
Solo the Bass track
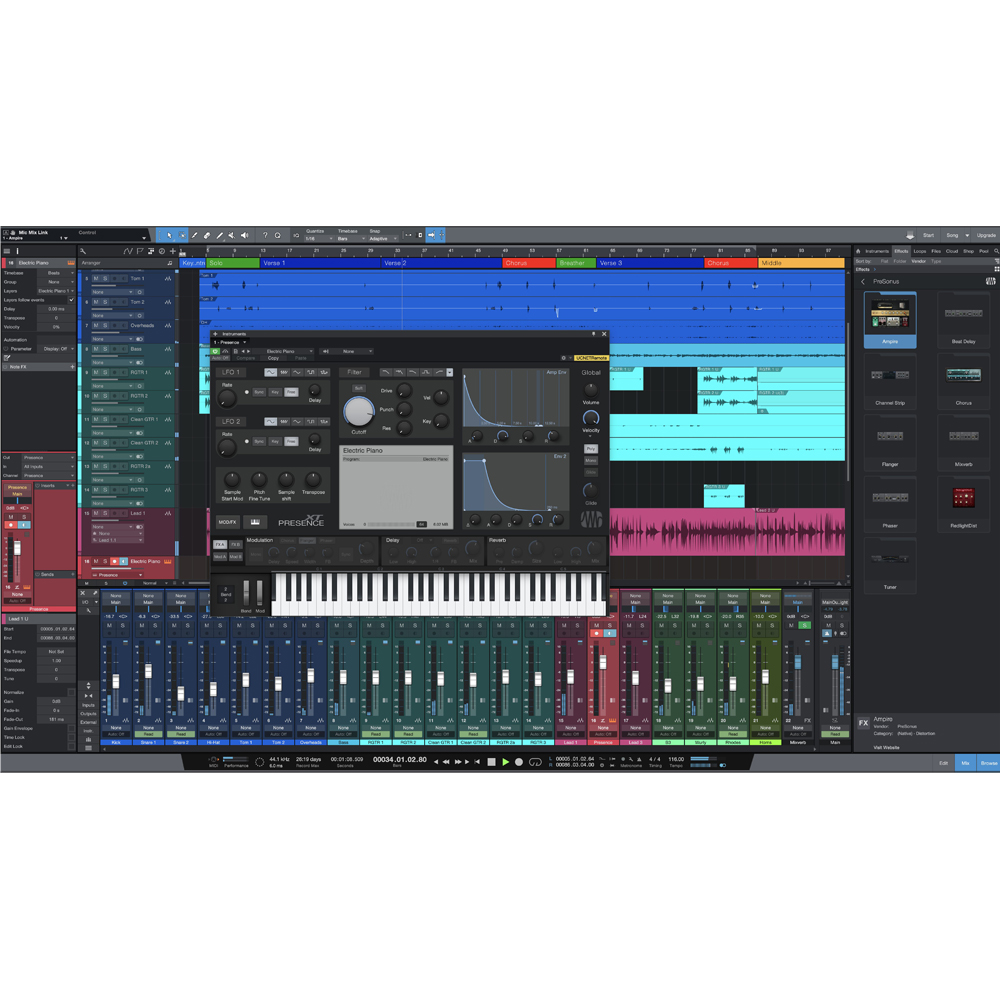click(x=105, y=349)
